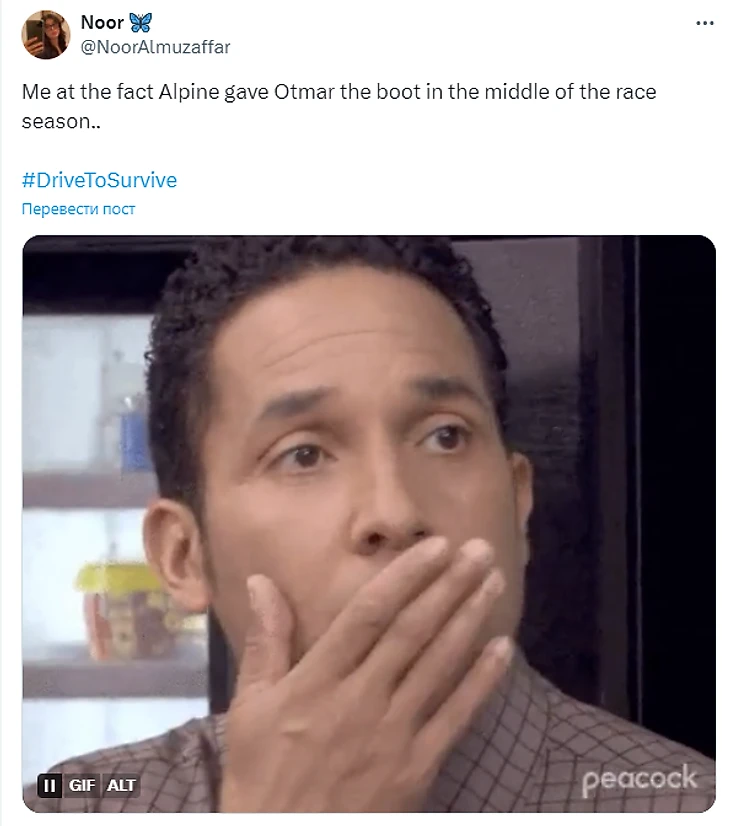Pause the playing GIF

pyautogui.click(x=50, y=785)
